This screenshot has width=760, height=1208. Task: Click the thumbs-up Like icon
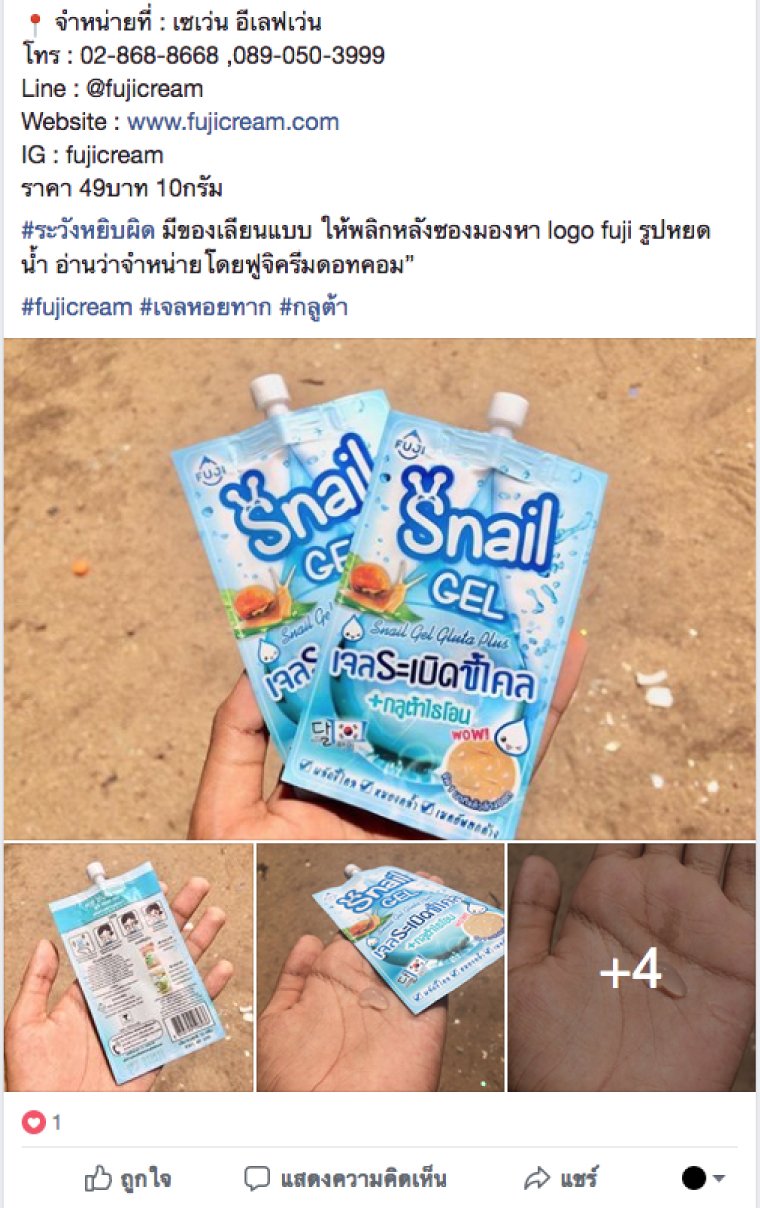97,1178
